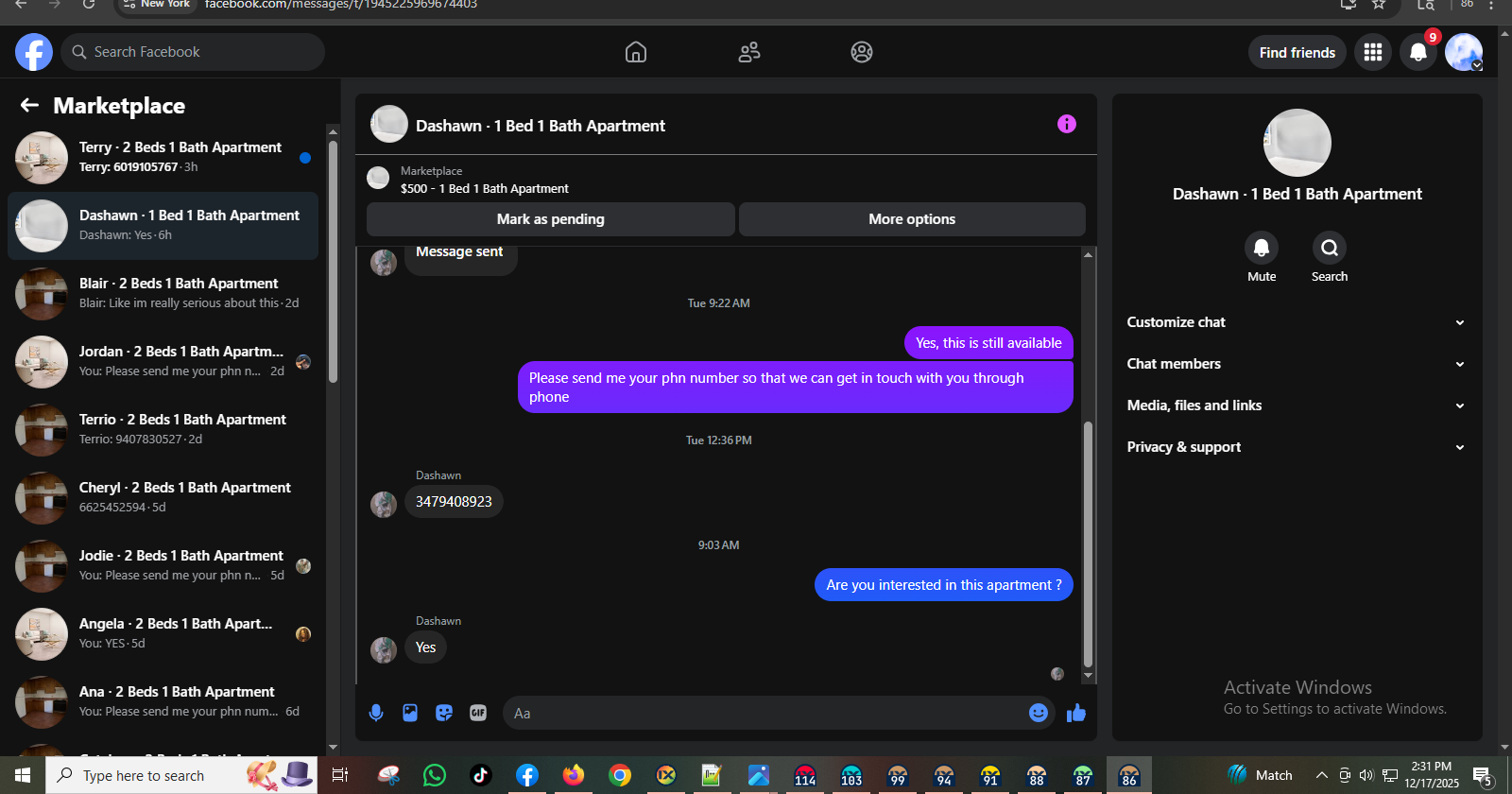Viewport: 1512px width, 794px height.
Task: Open the Match weather widget on taskbar
Action: (1261, 775)
